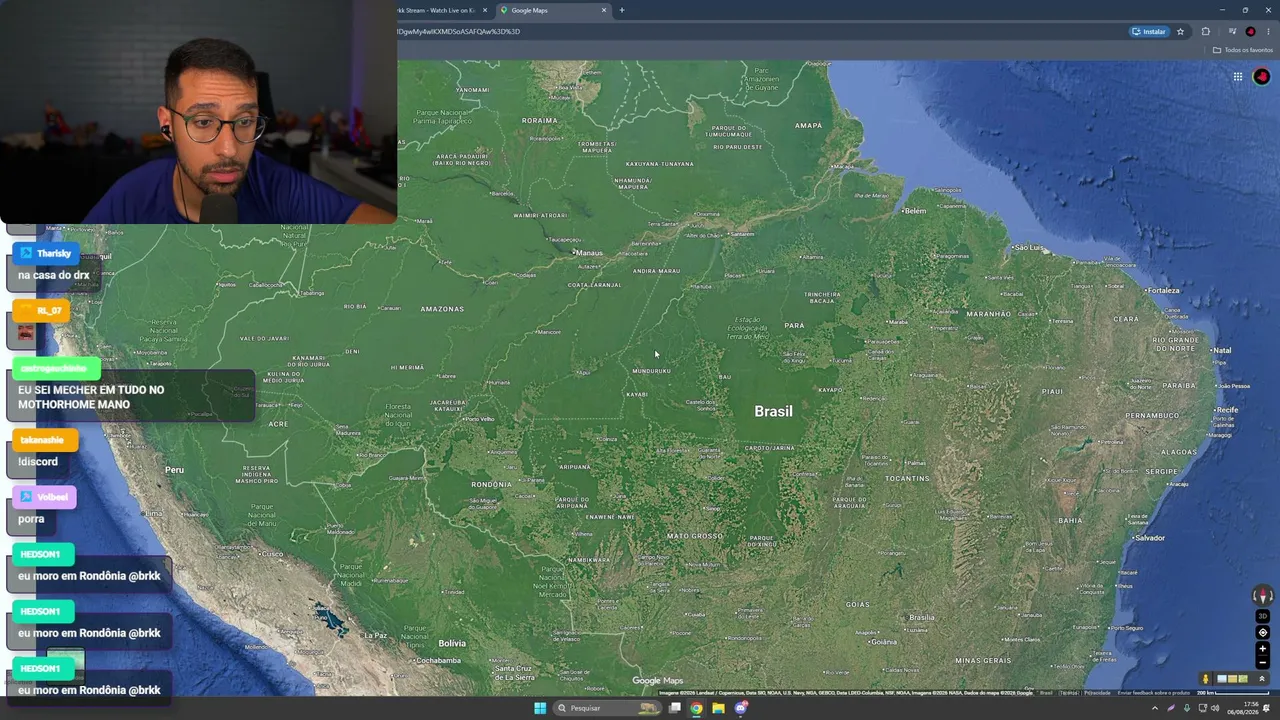Click the TOCANTINS state label
The height and width of the screenshot is (720, 1280).
[907, 478]
